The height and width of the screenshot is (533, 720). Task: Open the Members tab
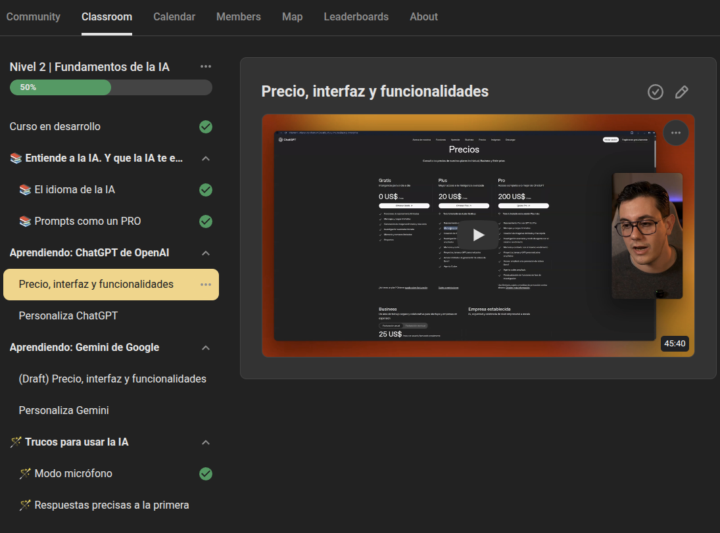pos(238,17)
